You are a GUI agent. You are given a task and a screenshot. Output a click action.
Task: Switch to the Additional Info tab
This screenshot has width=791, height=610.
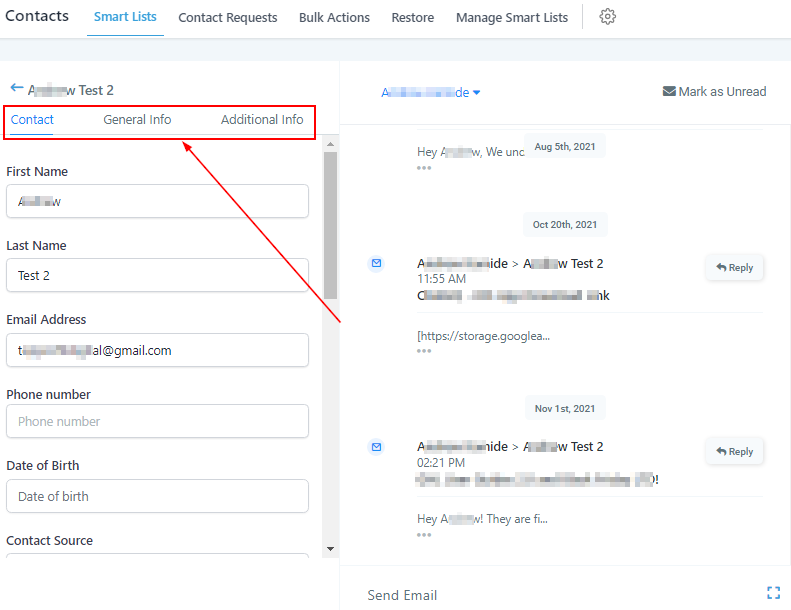point(262,119)
